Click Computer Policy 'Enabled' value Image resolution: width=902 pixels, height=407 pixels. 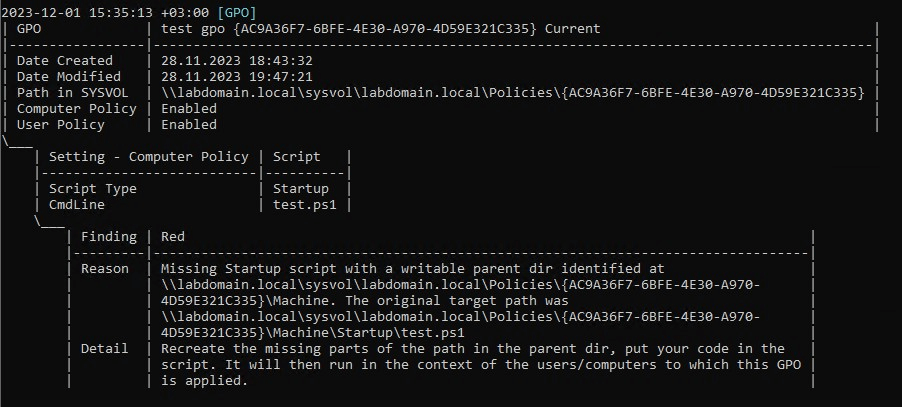tap(189, 109)
